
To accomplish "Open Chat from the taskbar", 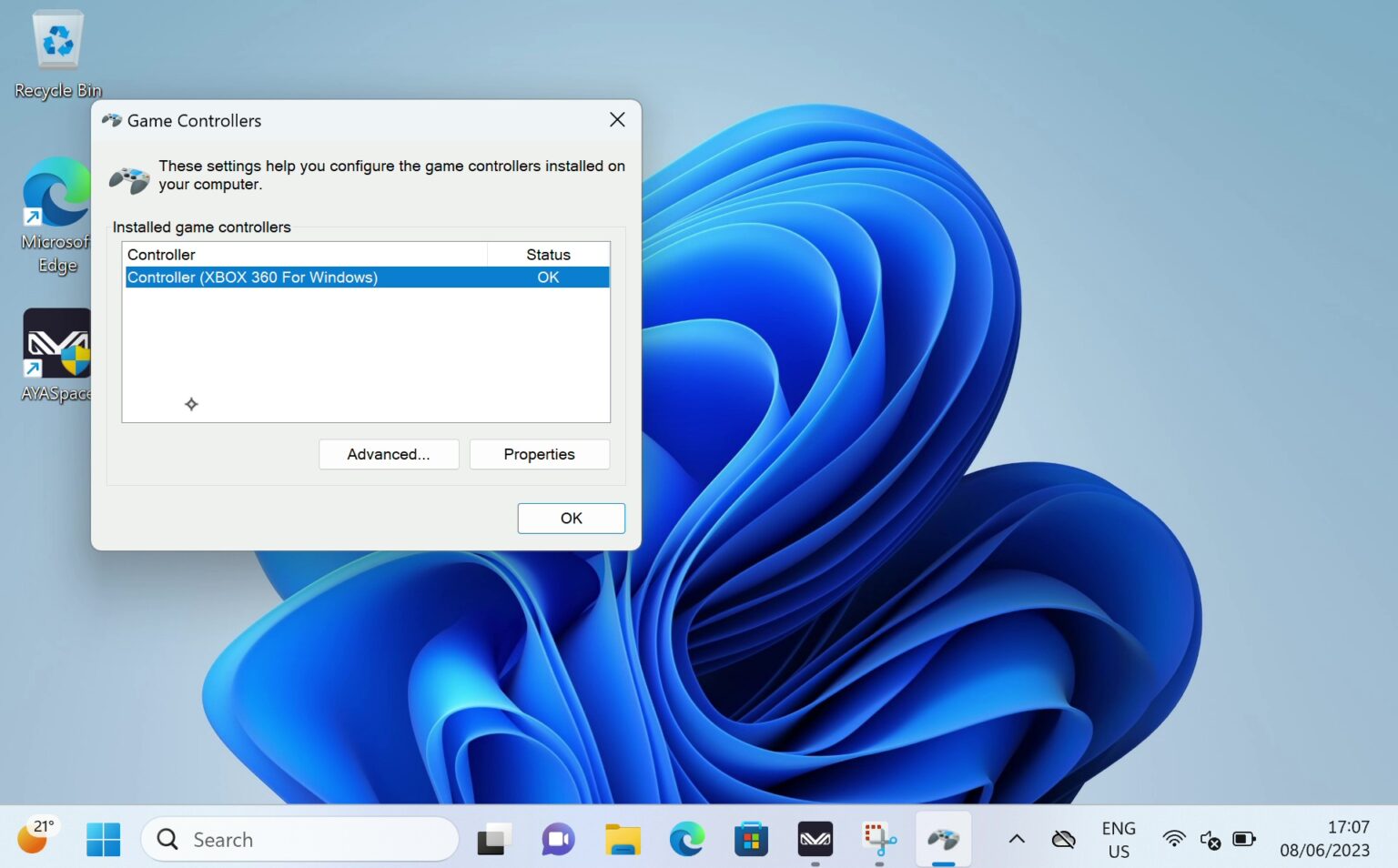I will pyautogui.click(x=557, y=839).
